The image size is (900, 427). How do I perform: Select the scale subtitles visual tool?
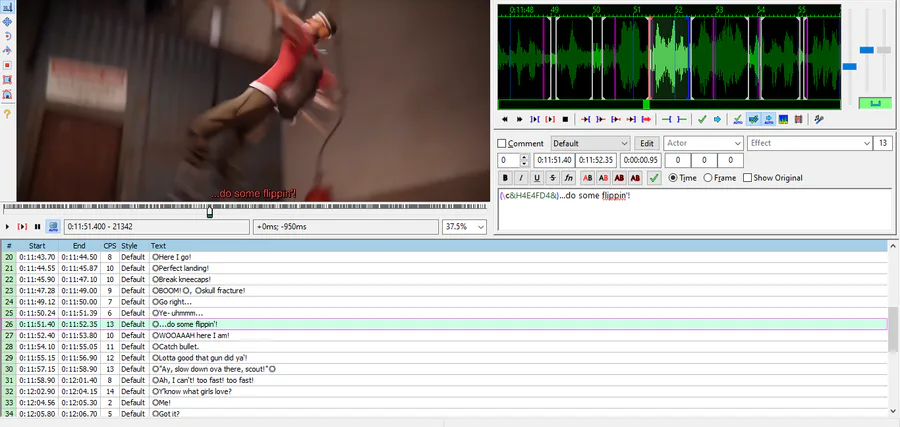click(x=7, y=65)
